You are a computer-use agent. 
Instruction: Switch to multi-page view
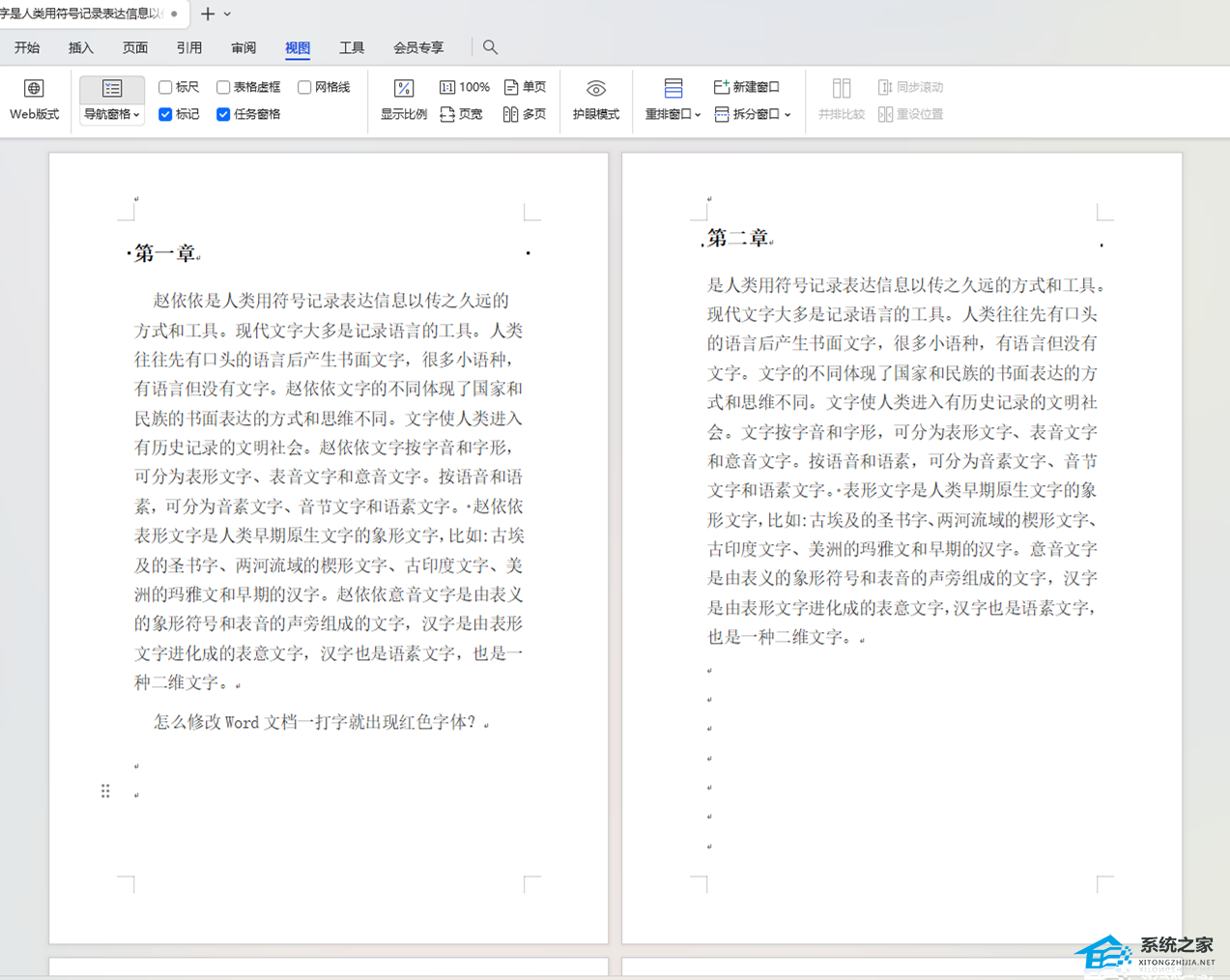(525, 114)
